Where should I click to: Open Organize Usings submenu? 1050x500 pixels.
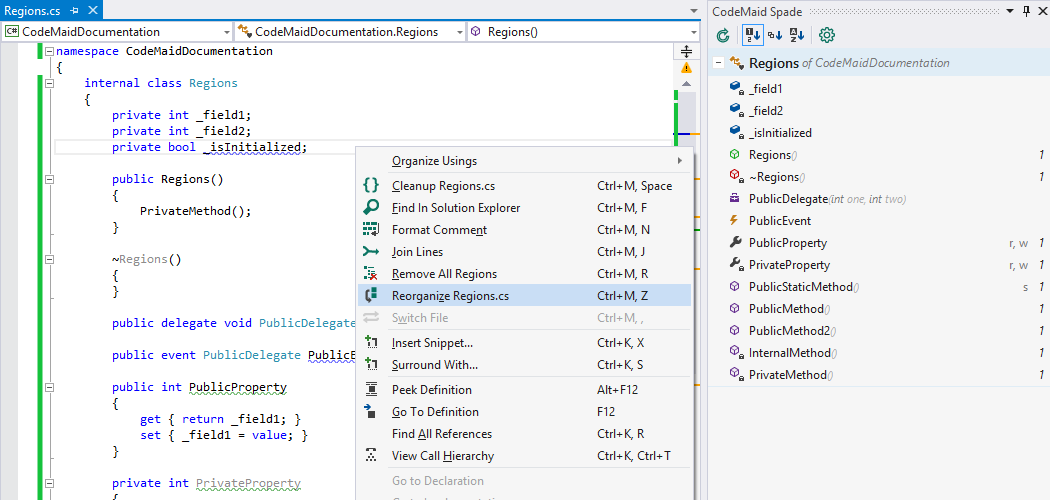[524, 161]
